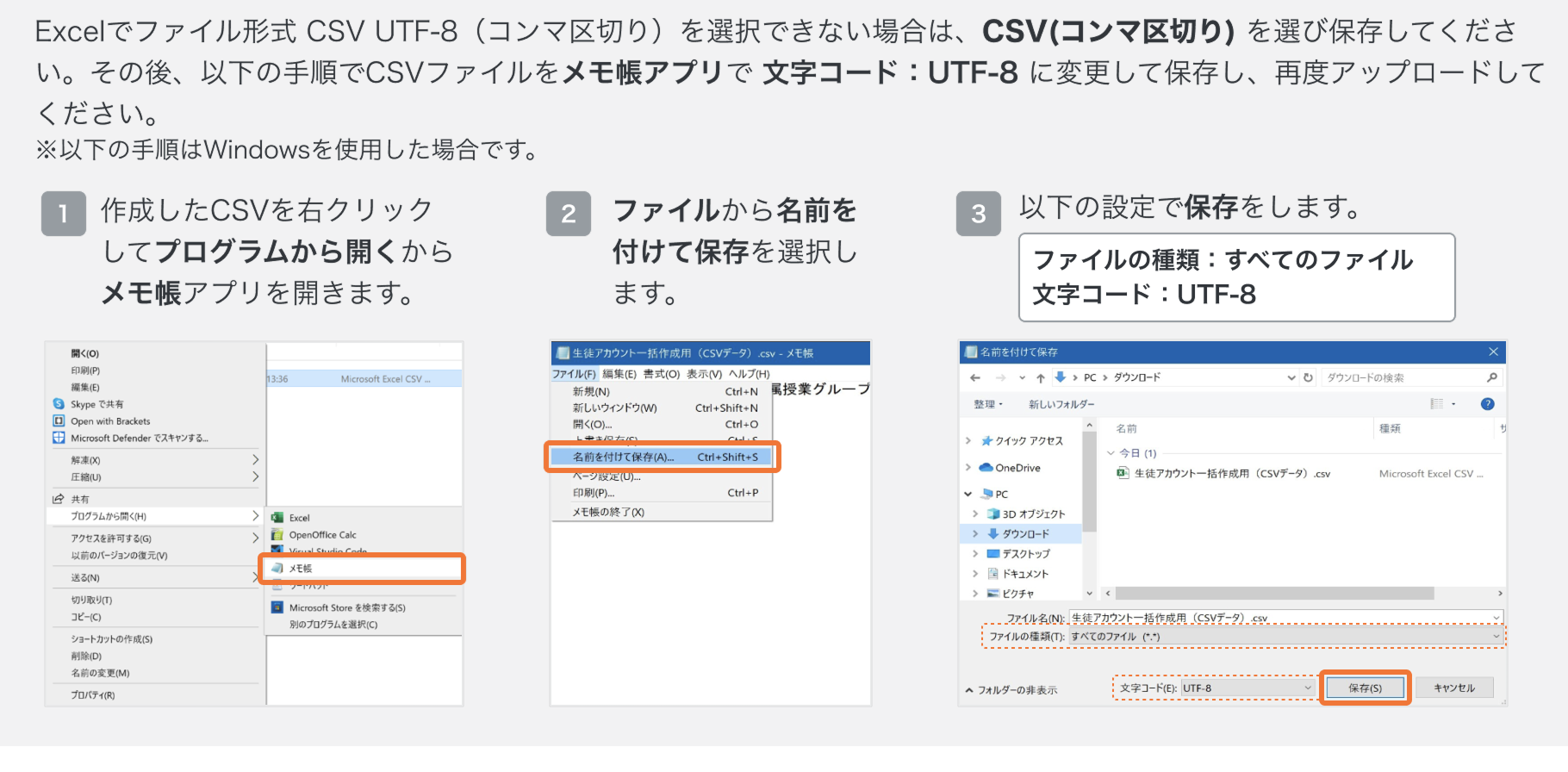Screen dimensions: 1568x772
Task: Click the folder tree vertical scrollbar
Action: (1090, 480)
